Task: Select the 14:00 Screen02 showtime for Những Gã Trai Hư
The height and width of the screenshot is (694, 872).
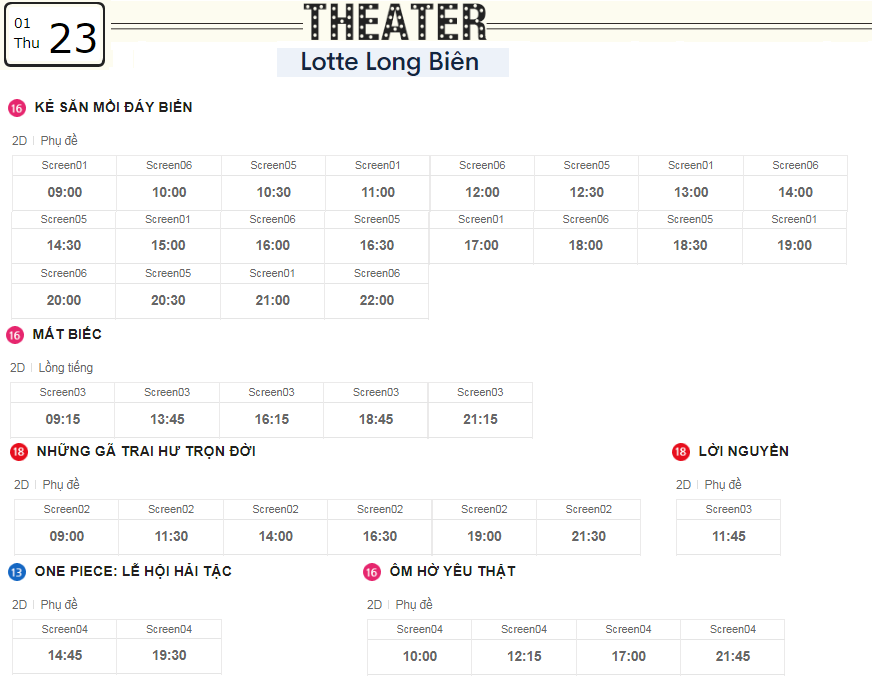Action: (x=275, y=527)
